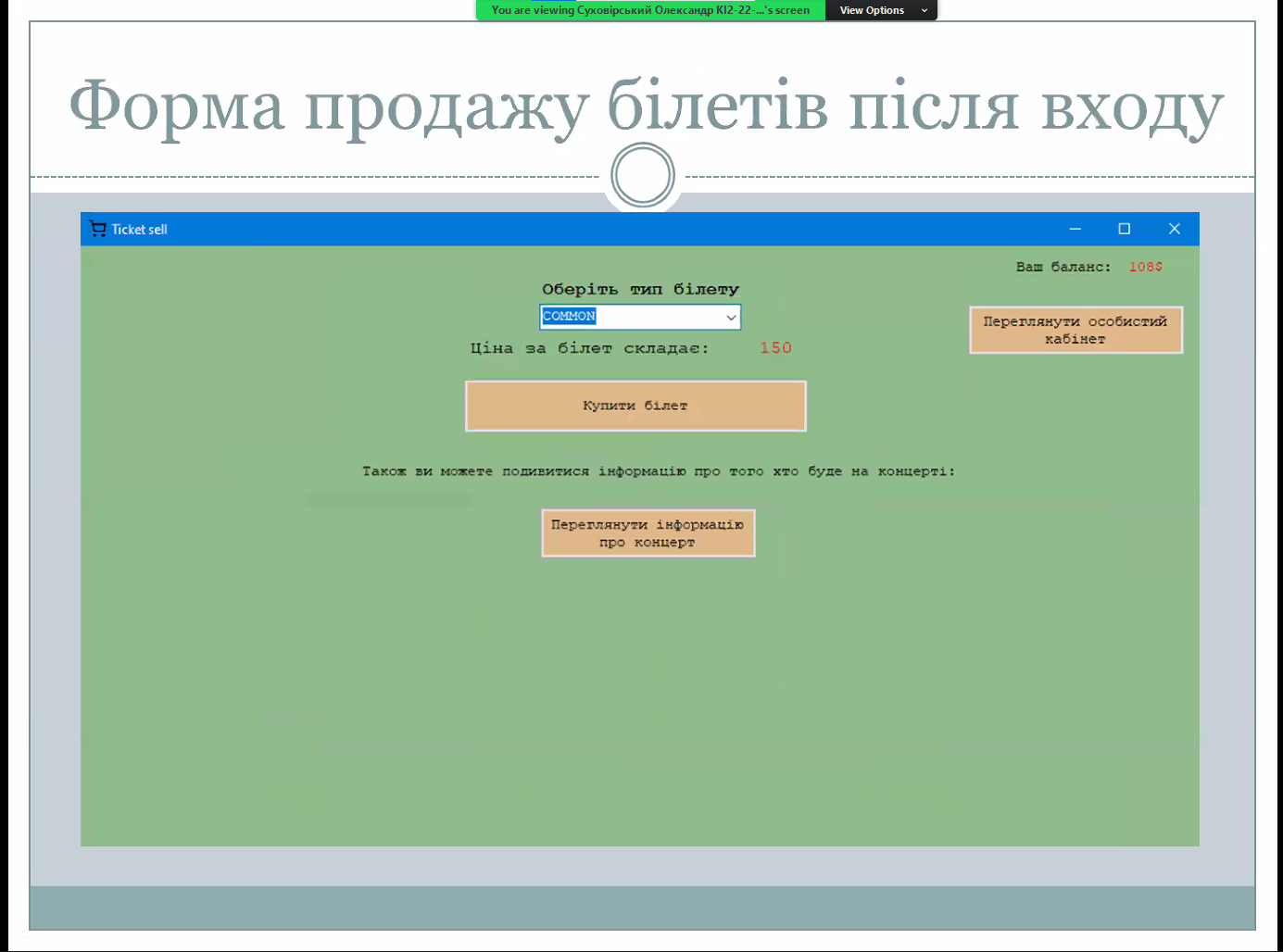This screenshot has width=1283, height=952.
Task: Open Переглянути особистий кабінет
Action: (1075, 330)
